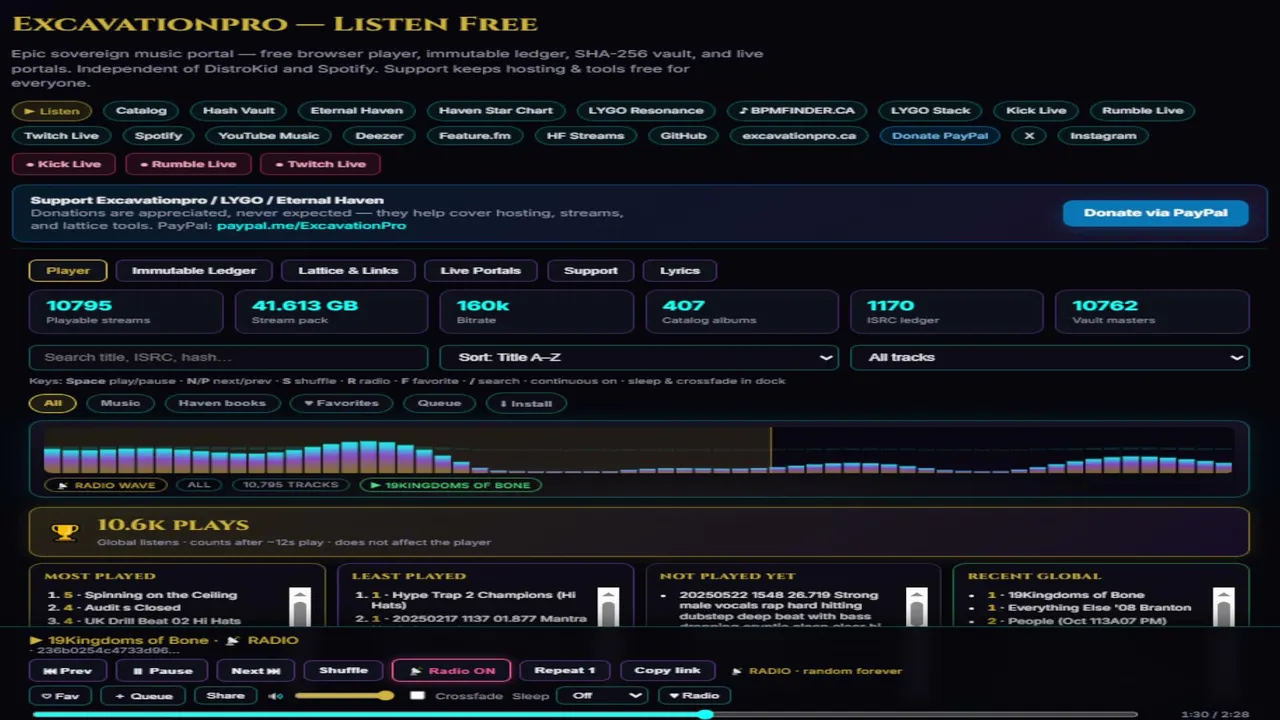Open the Listen pill link

tap(52, 111)
